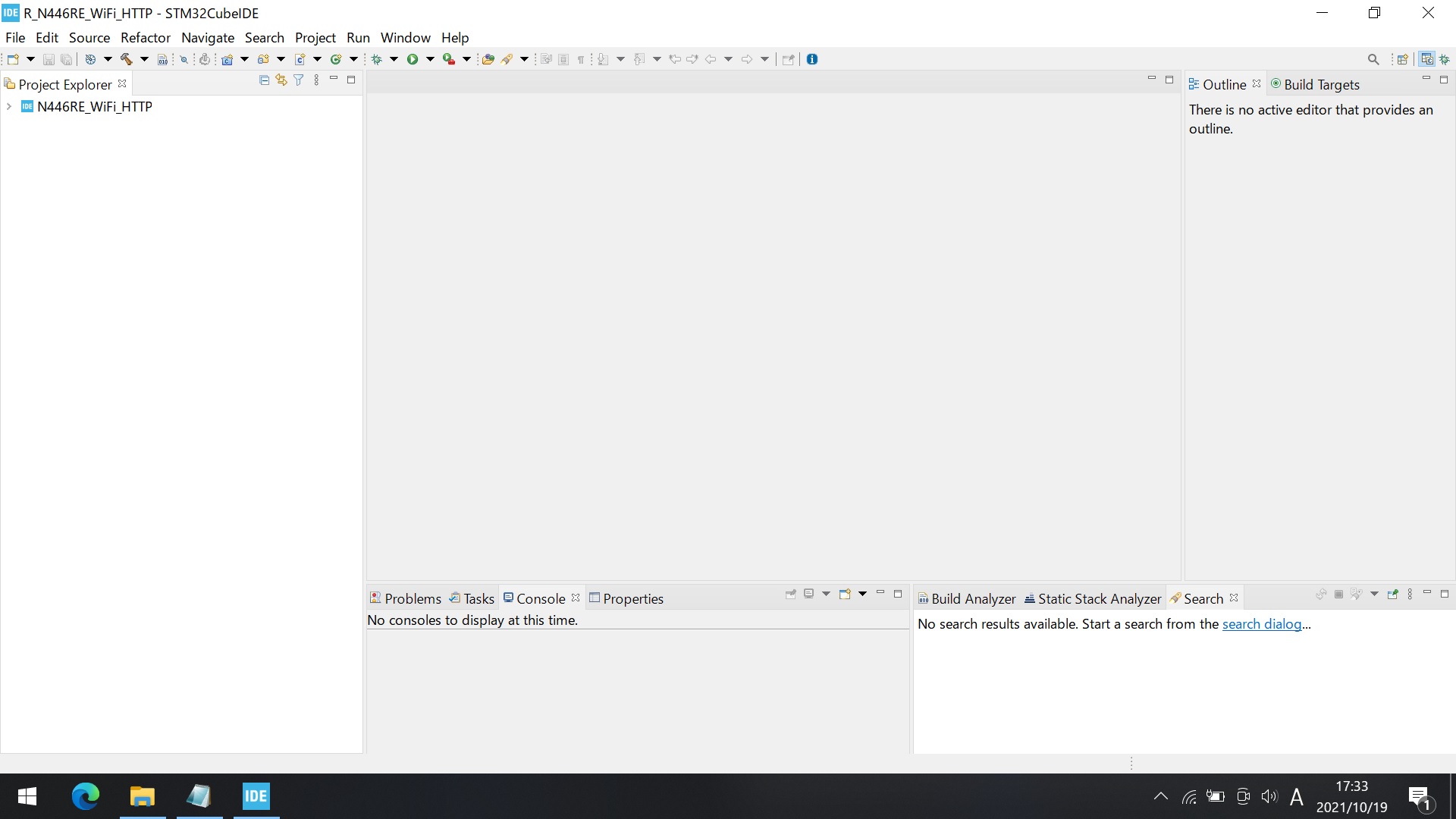Image resolution: width=1456 pixels, height=819 pixels.
Task: Open the Windows Start menu
Action: tap(27, 796)
